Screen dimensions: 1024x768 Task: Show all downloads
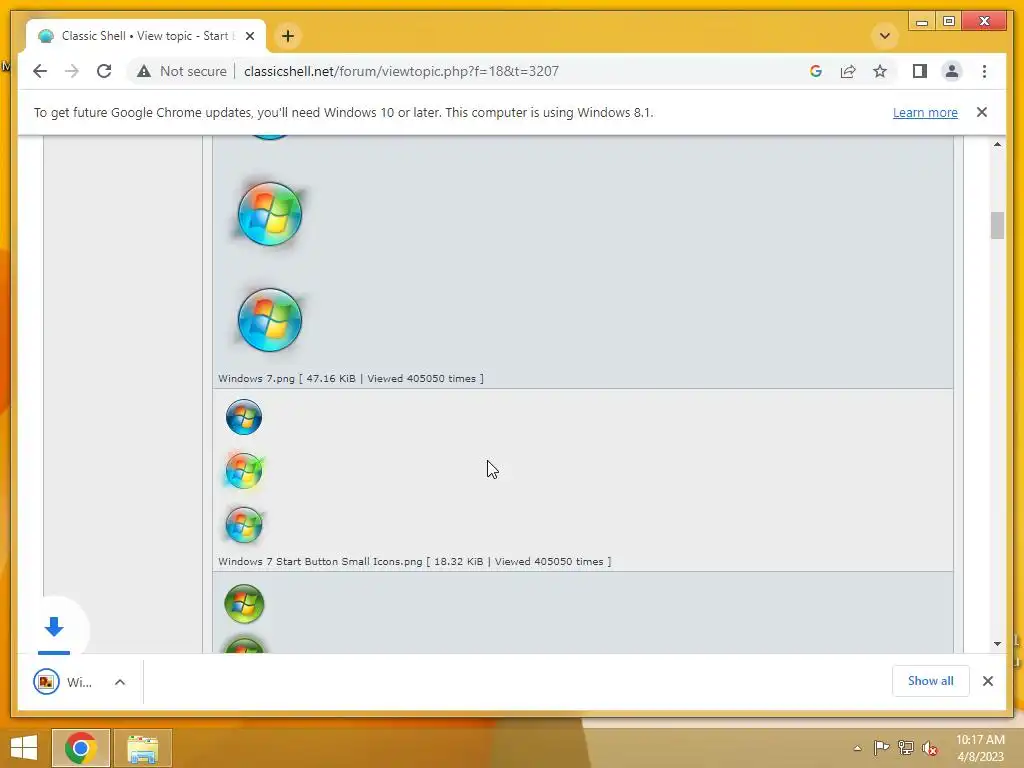click(931, 681)
